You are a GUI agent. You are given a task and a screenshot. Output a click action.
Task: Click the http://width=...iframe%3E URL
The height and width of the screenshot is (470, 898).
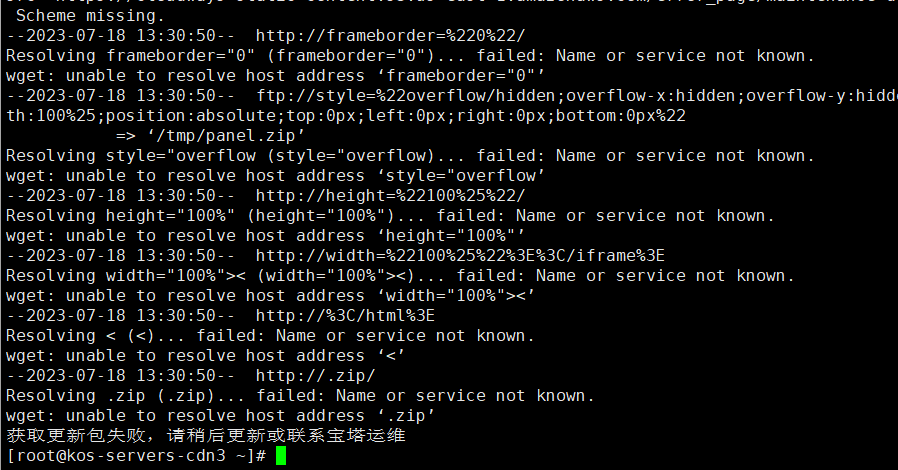[x=460, y=256]
